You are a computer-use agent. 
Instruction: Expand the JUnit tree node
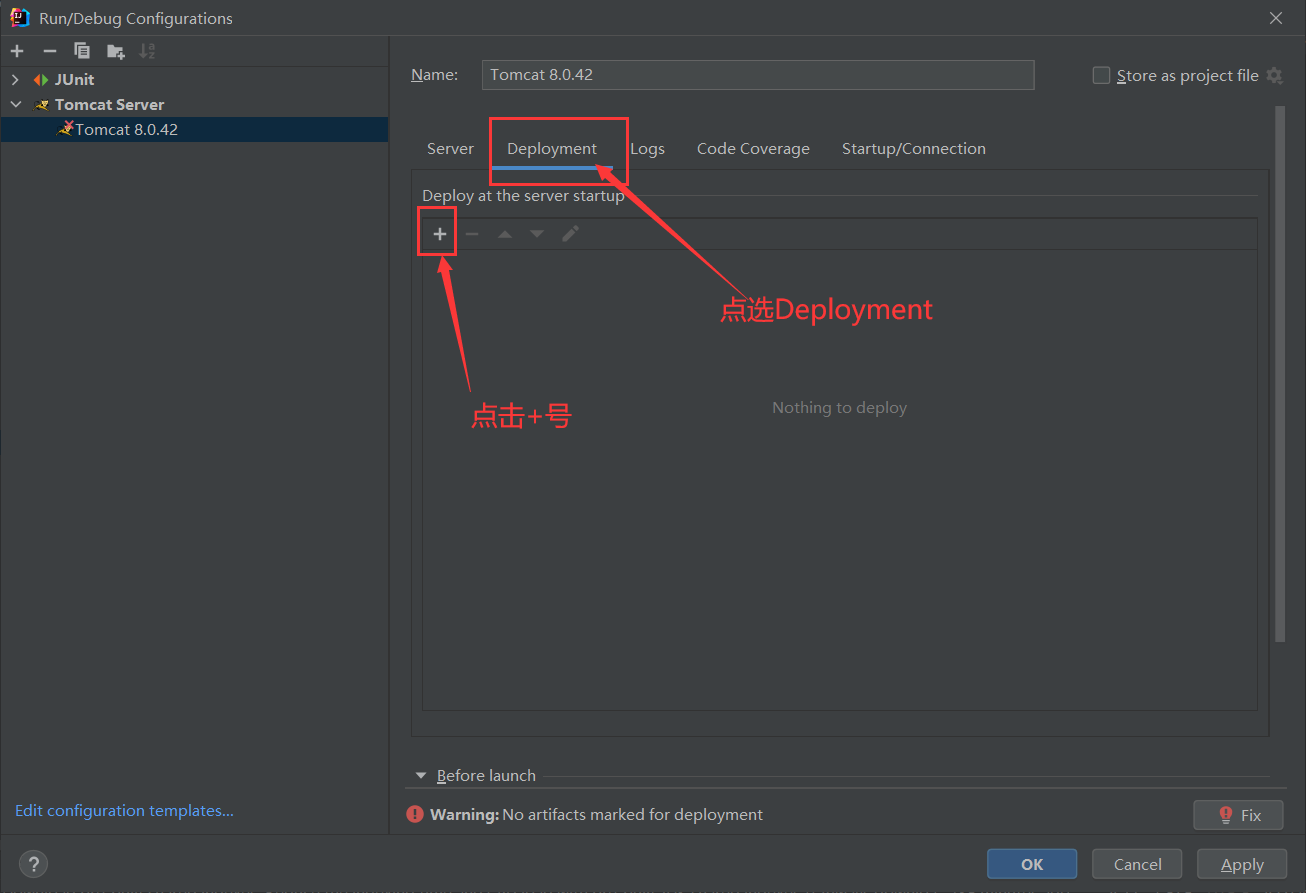point(15,80)
